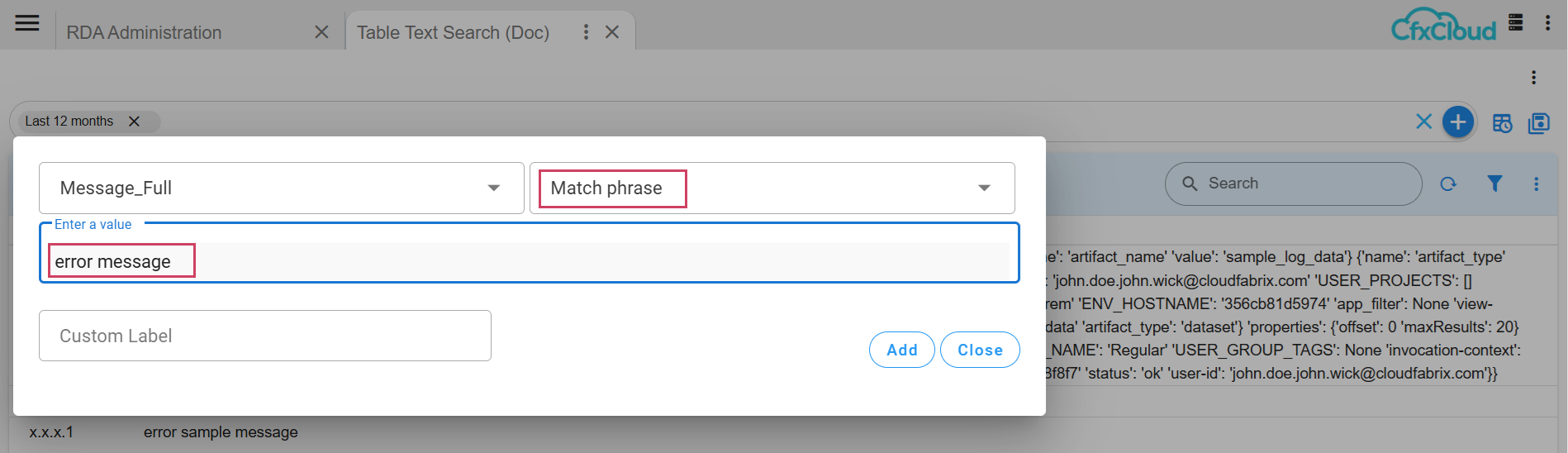Open the hamburger main menu
The width and height of the screenshot is (1568, 453).
[27, 23]
